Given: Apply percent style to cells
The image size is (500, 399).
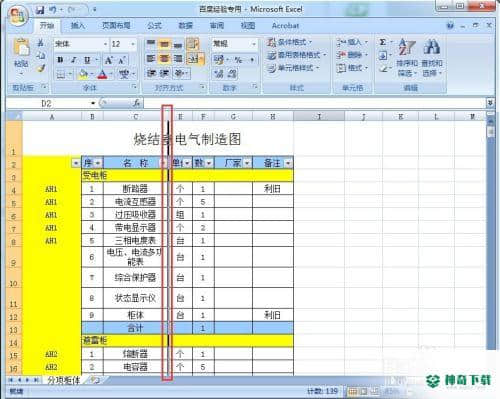Looking at the screenshot, I should [238, 60].
